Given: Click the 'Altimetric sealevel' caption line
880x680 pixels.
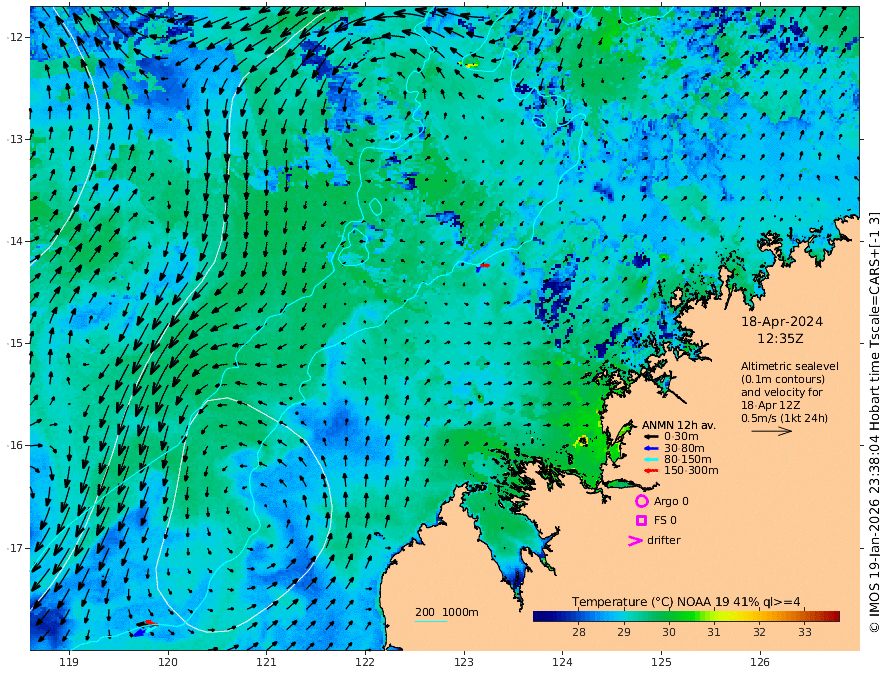Looking at the screenshot, I should [x=790, y=366].
